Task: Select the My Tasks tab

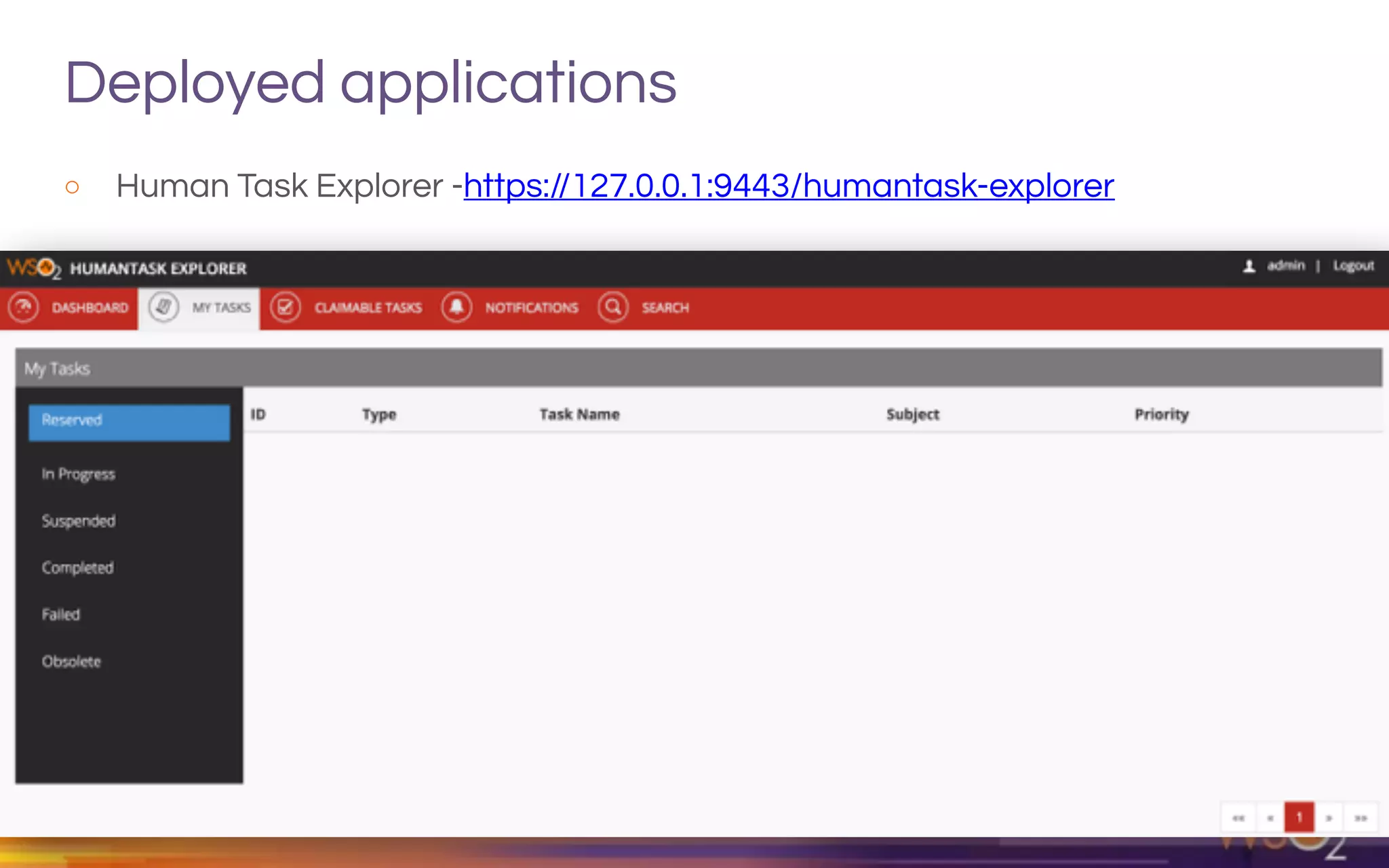Action: pos(199,308)
